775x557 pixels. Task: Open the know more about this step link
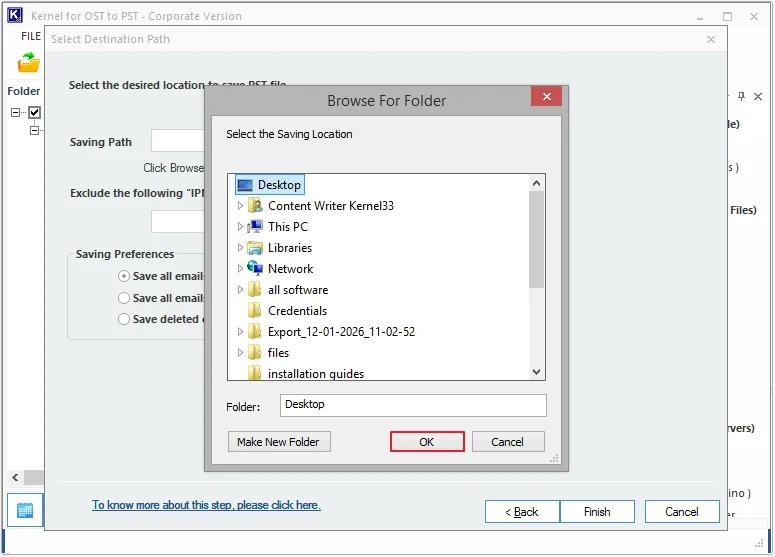[206, 505]
